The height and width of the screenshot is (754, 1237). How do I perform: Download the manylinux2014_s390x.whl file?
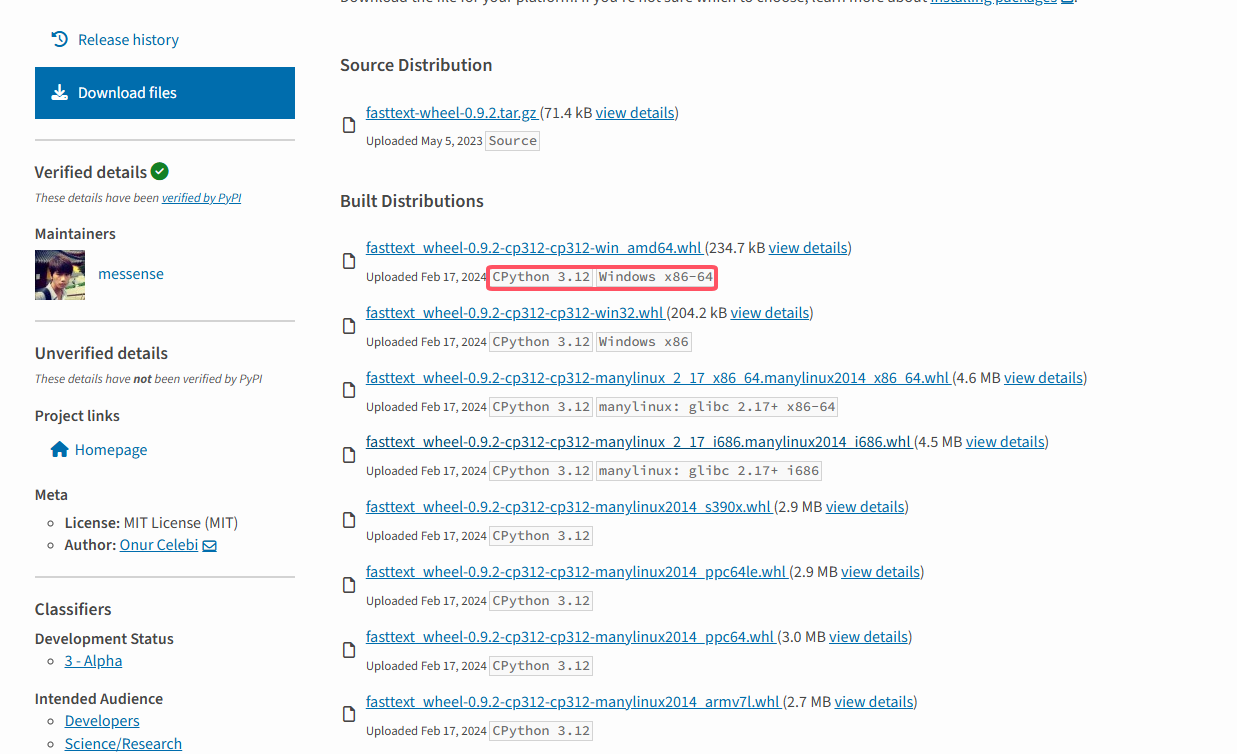(x=569, y=507)
